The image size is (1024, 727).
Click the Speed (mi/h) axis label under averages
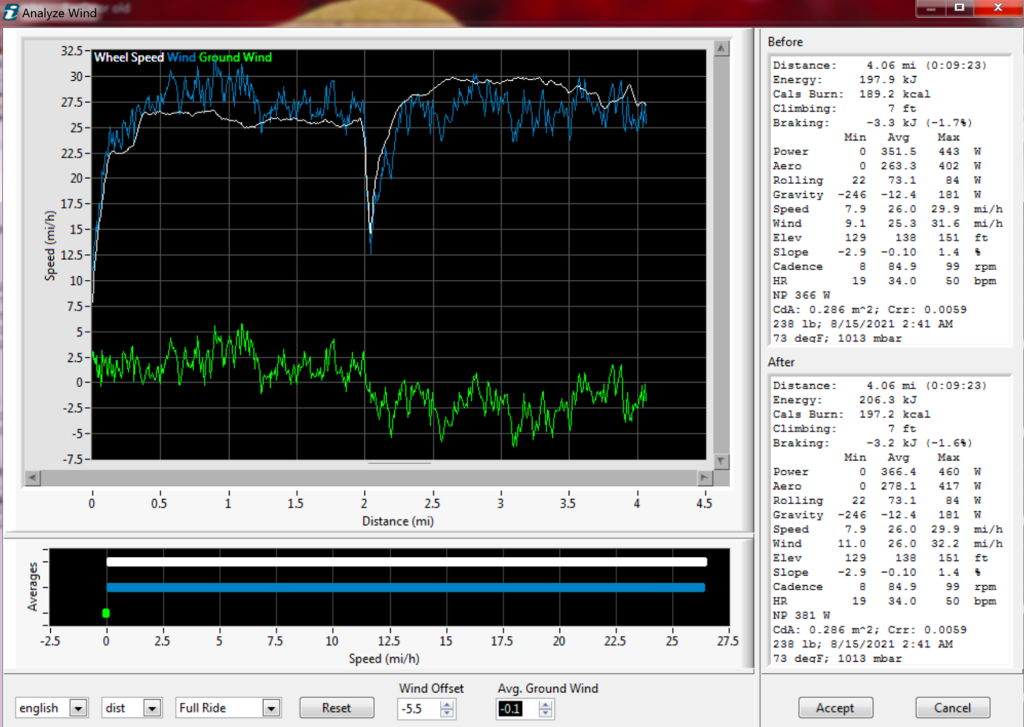(x=384, y=658)
